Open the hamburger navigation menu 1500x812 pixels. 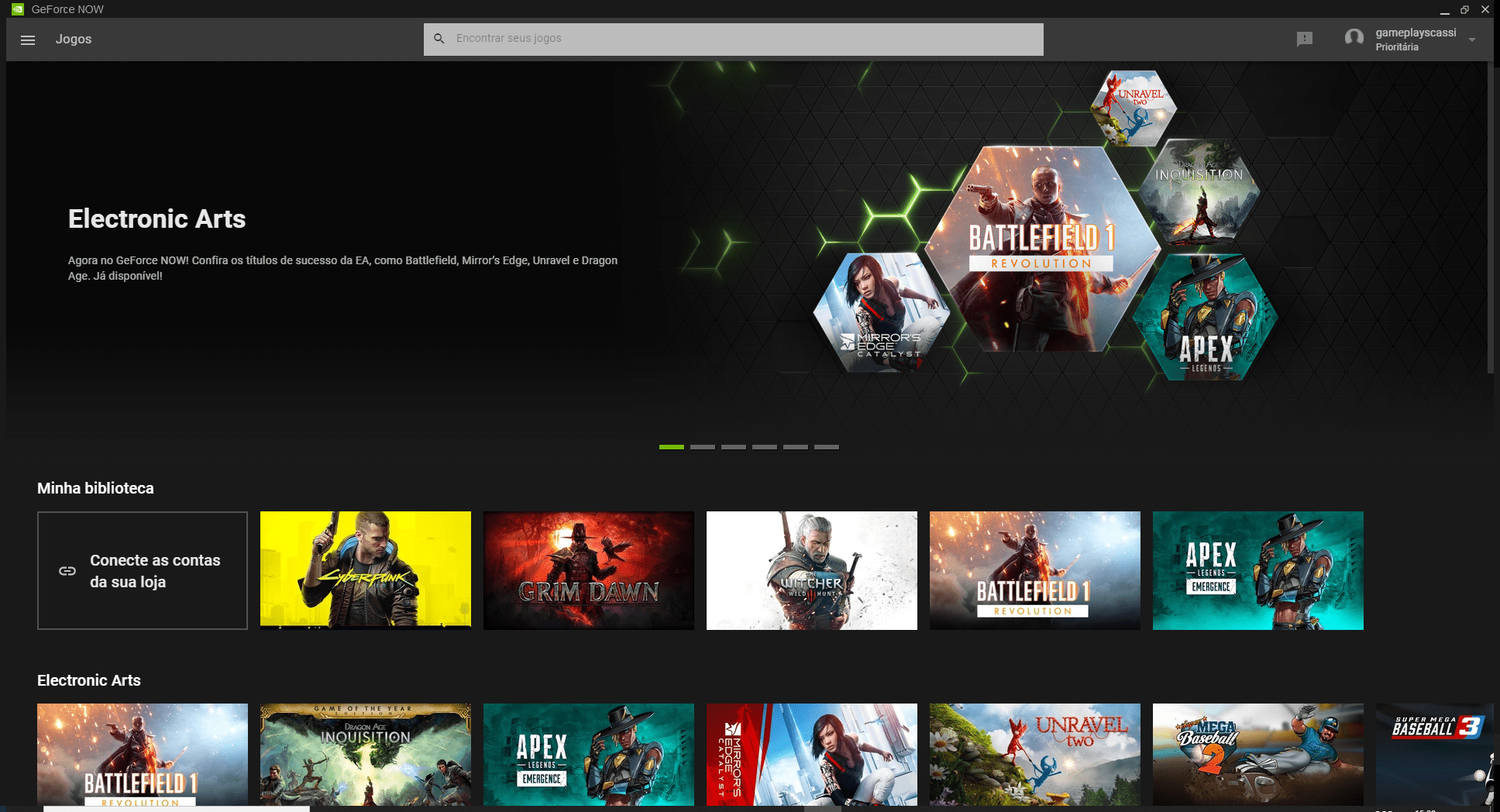click(x=28, y=40)
